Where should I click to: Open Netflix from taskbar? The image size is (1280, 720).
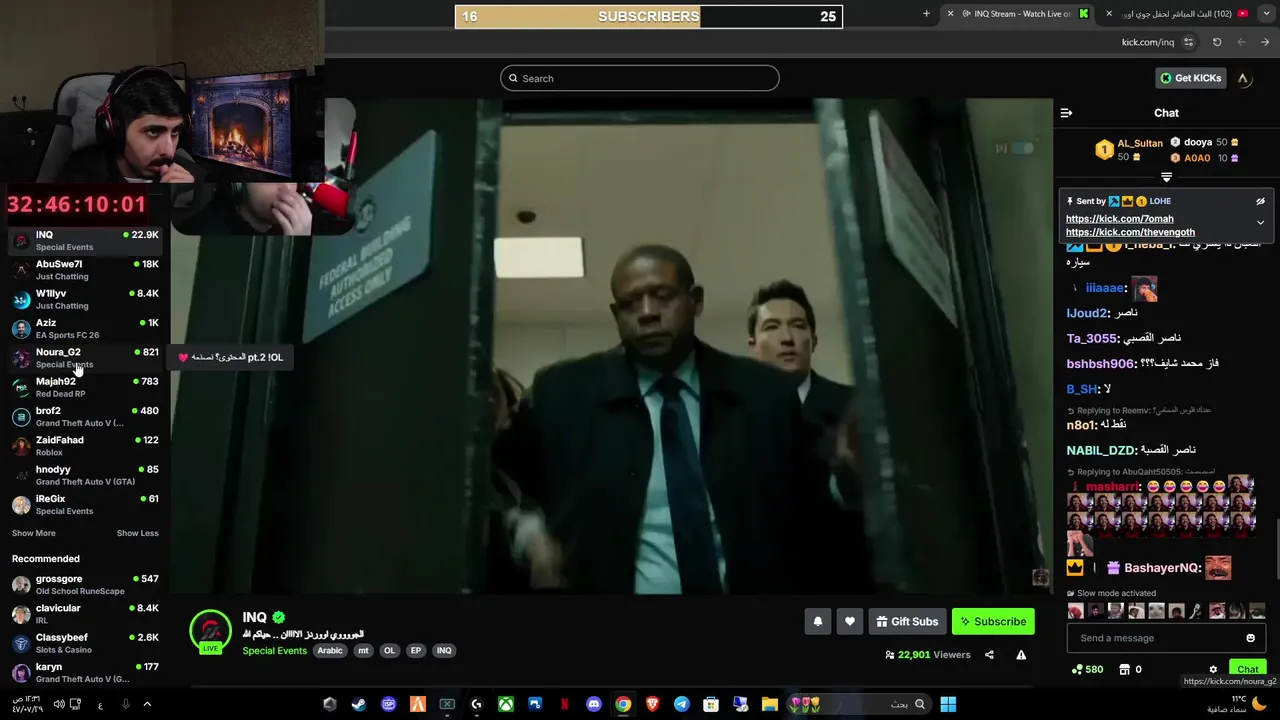pyautogui.click(x=564, y=704)
